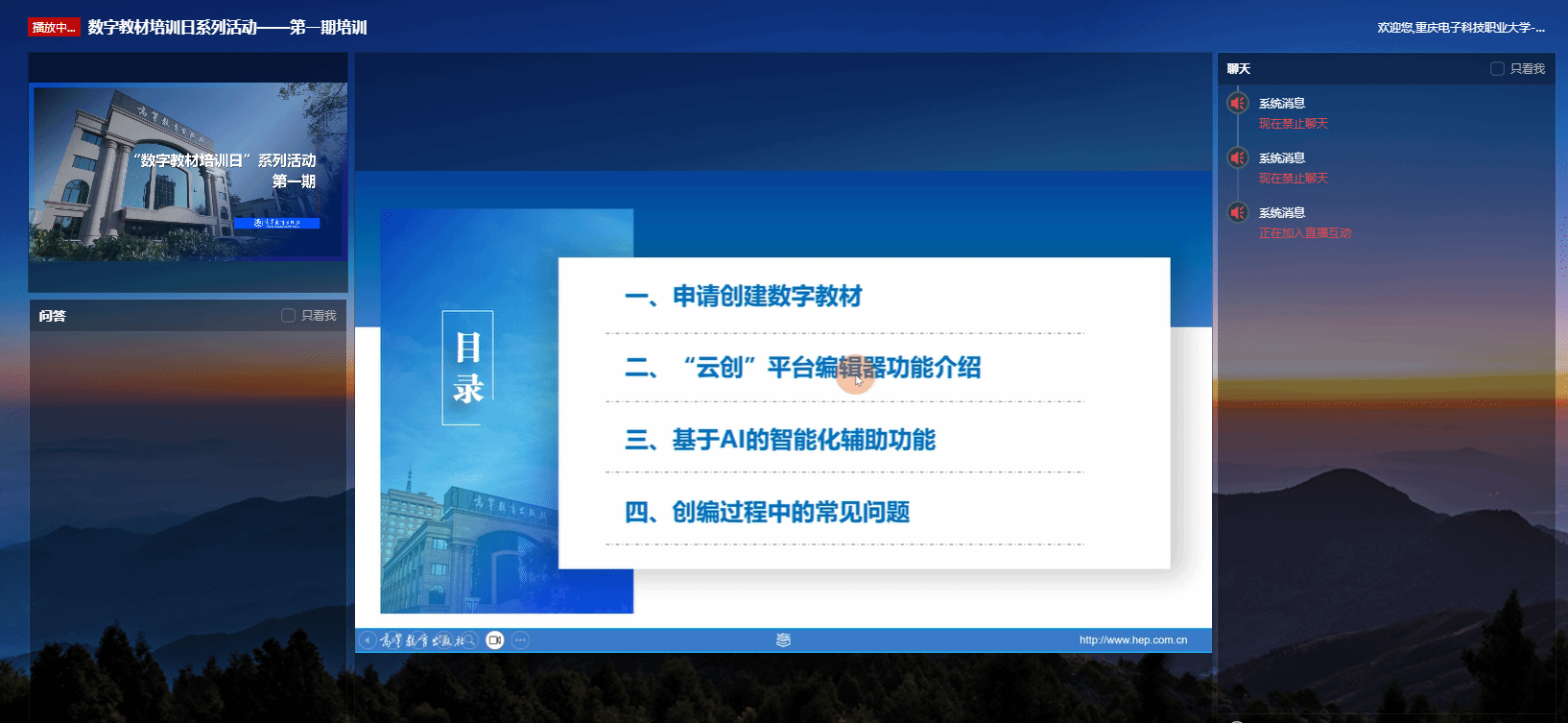
Task: Click the first system message speaker icon
Action: [x=1238, y=104]
